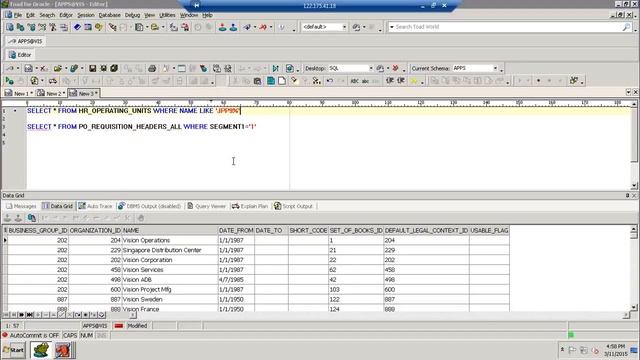Open the Utilities menu
Viewport: 640px width, 360px height.
167,15
